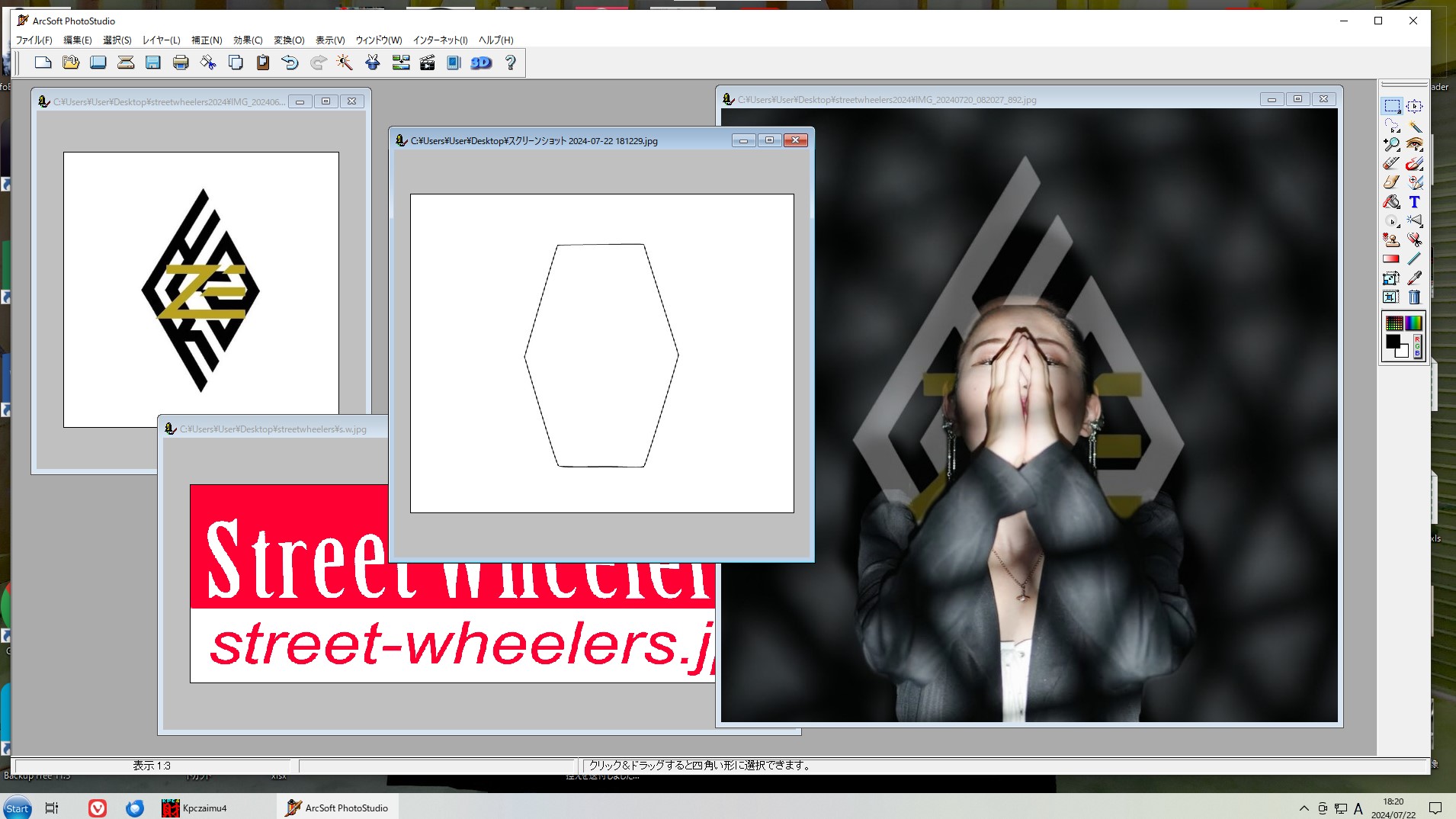Open the 表示(V) menu
Viewport: 1456px width, 819px height.
pyautogui.click(x=330, y=40)
